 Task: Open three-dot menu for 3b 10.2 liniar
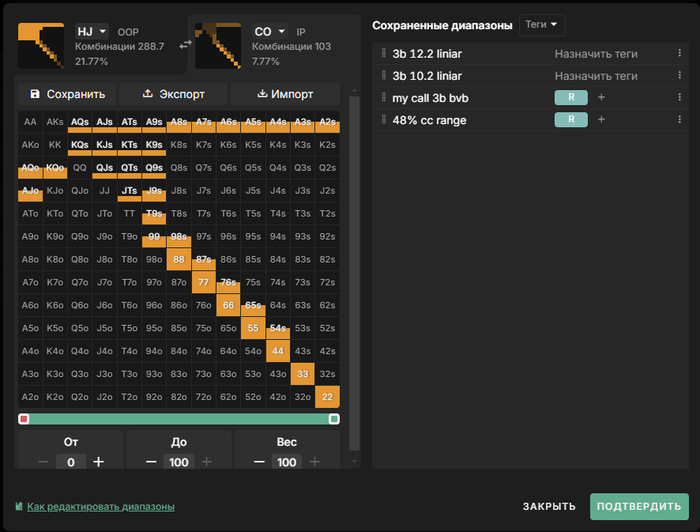[679, 75]
